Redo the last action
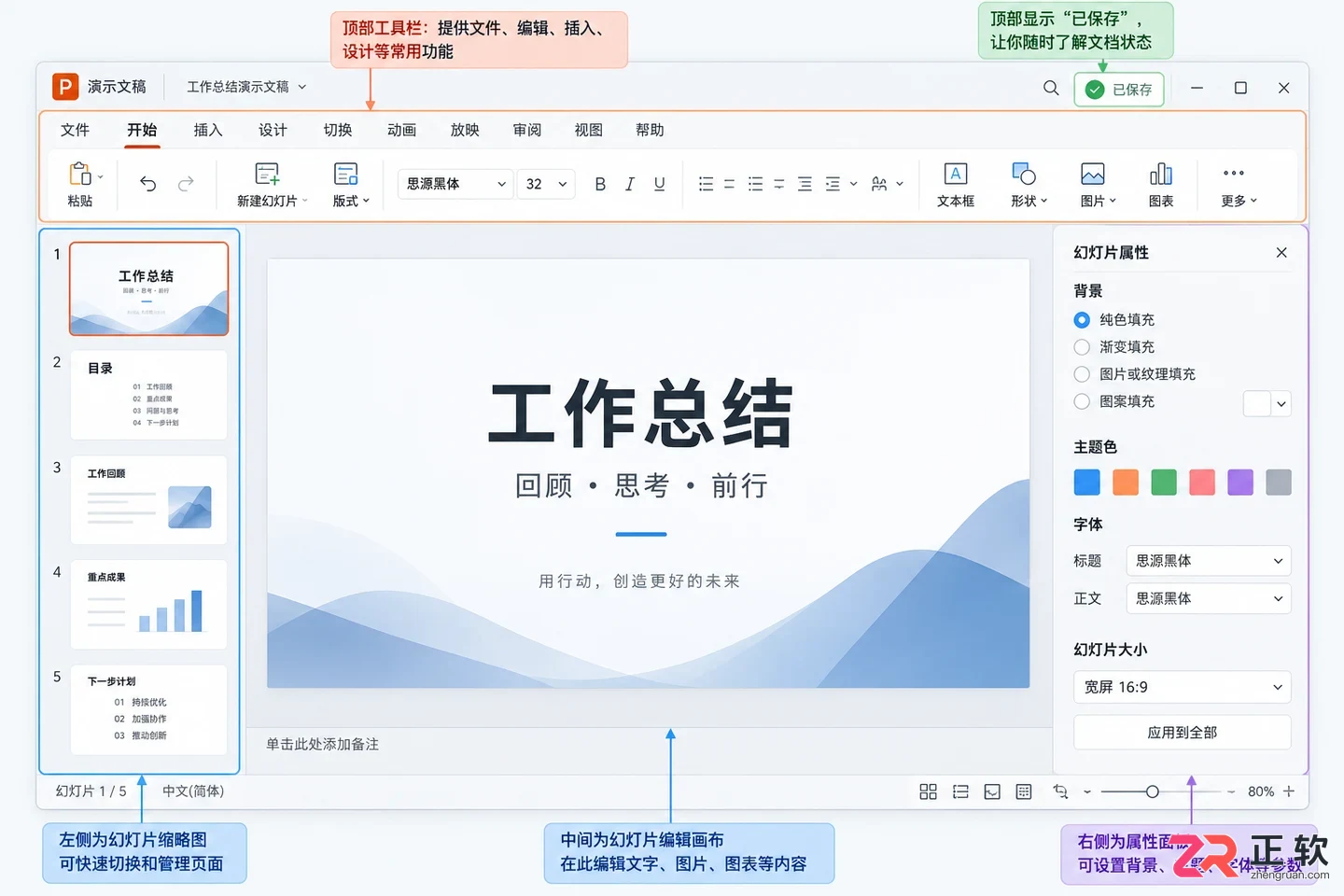The image size is (1344, 896). (186, 184)
